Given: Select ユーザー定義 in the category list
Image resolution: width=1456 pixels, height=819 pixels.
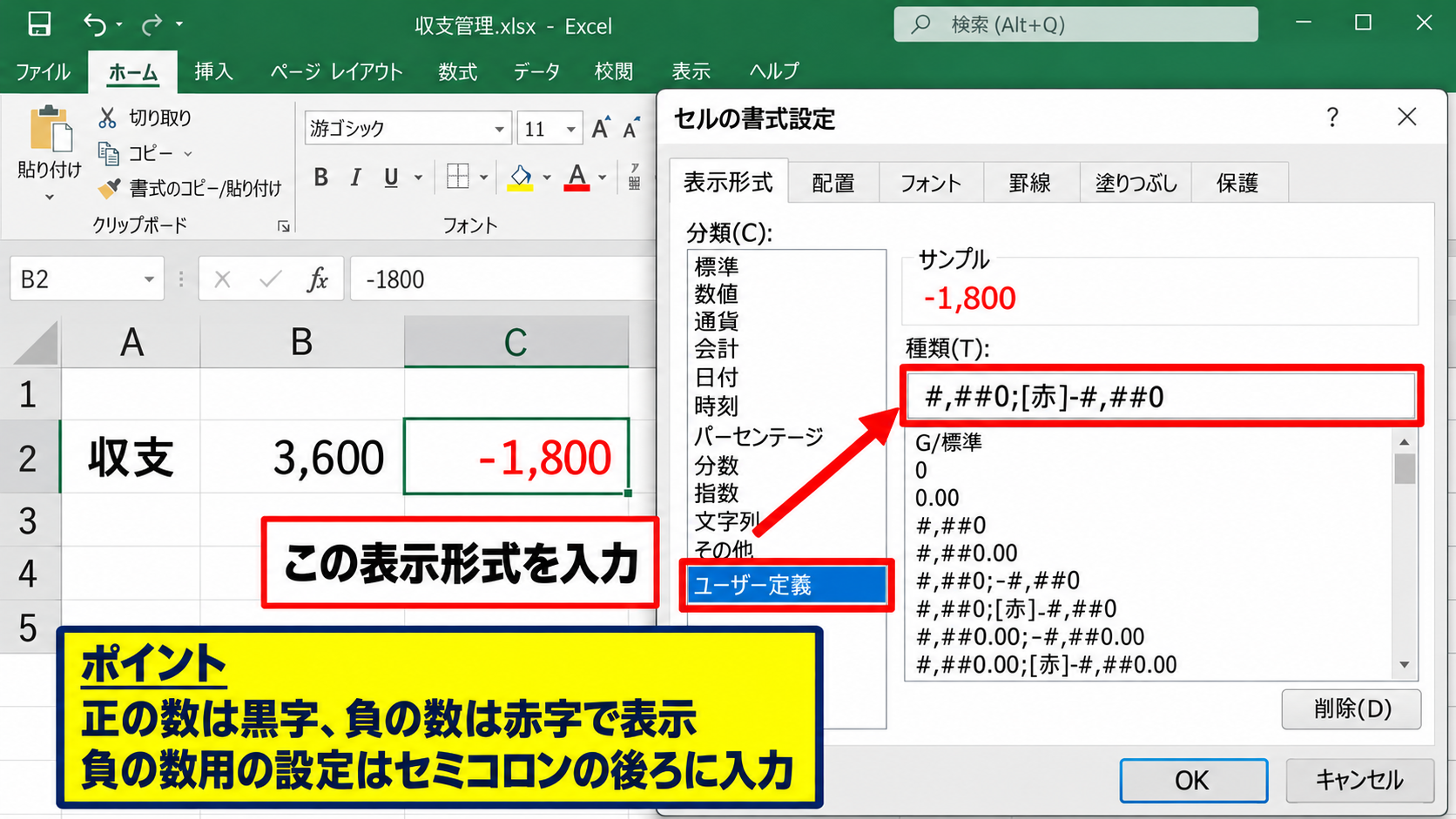Looking at the screenshot, I should point(786,585).
